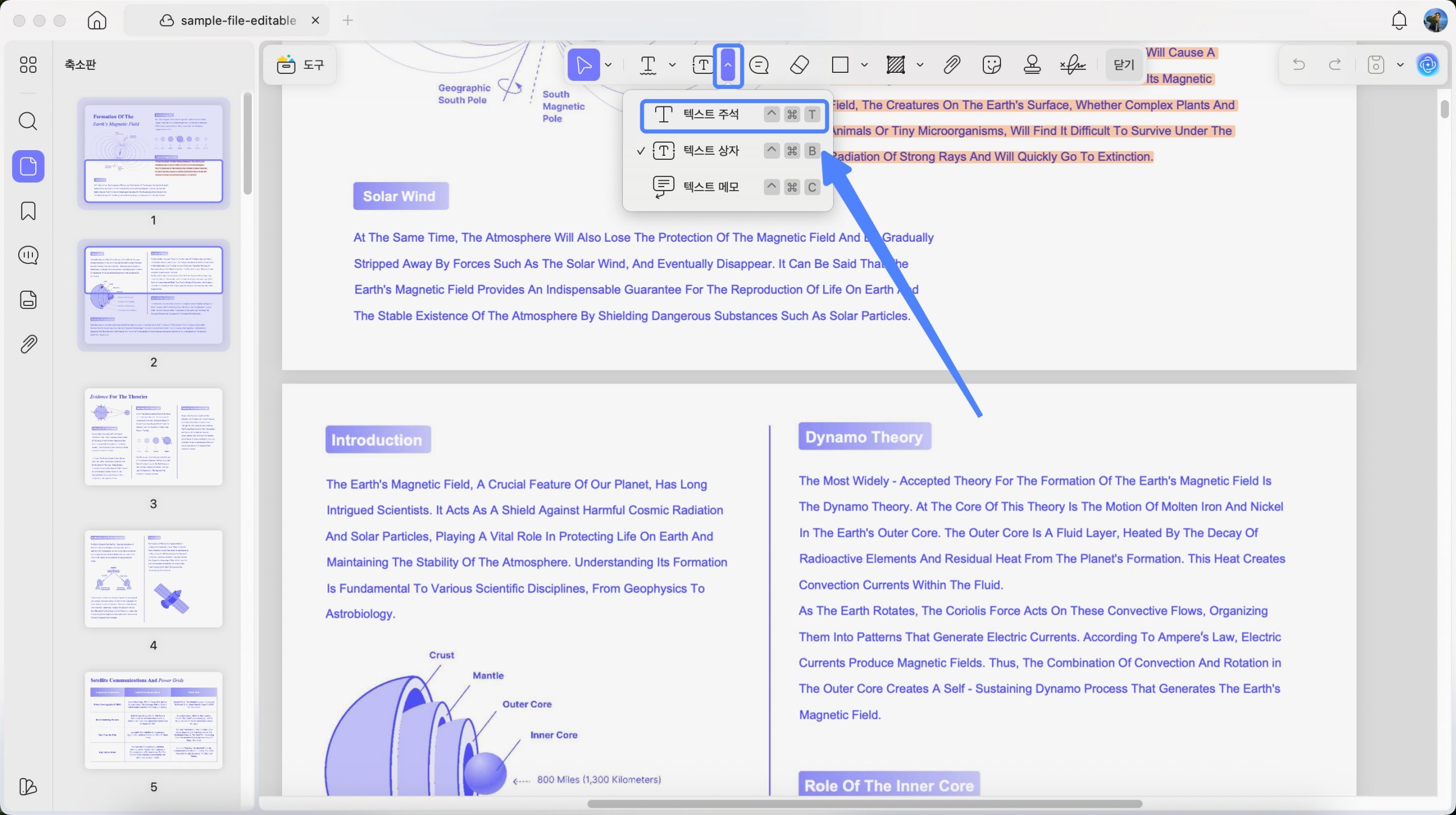Open the thumbnails grid icon in sidebar
Image resolution: width=1456 pixels, height=815 pixels.
28,65
